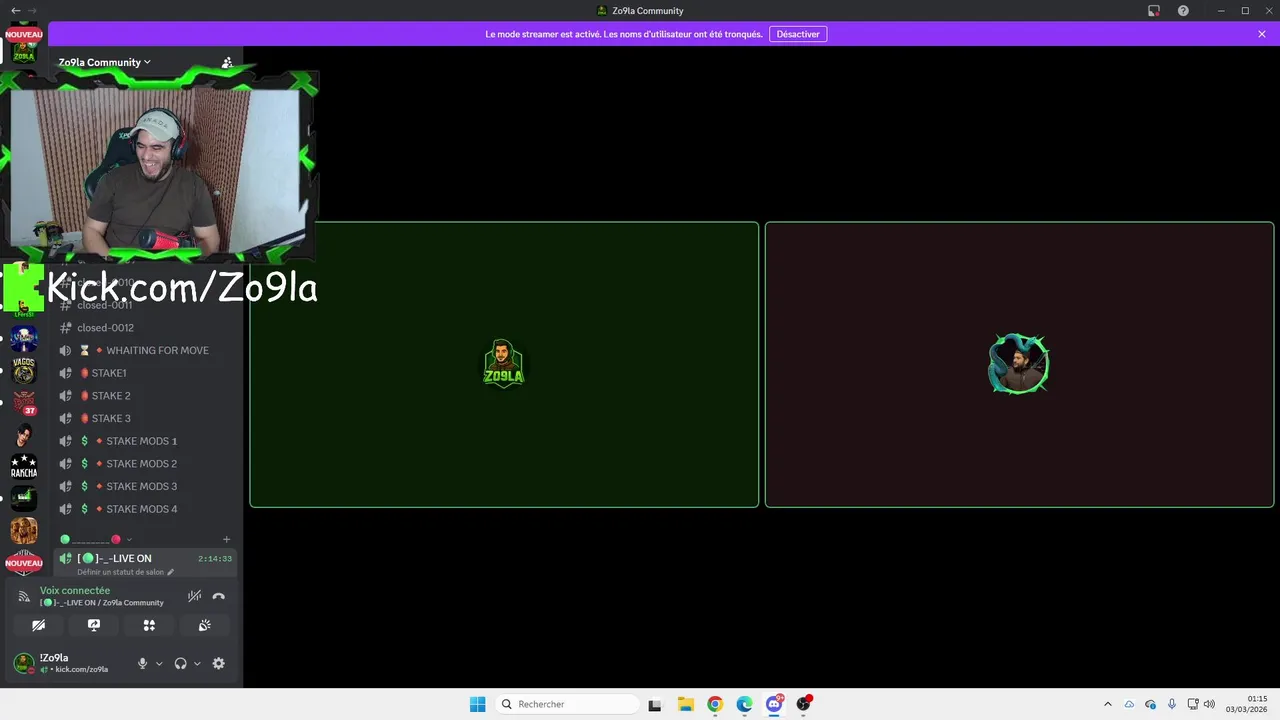Screen dimensions: 1280x720
Task: Select the ZO9LA participant video tile
Action: pyautogui.click(x=504, y=365)
